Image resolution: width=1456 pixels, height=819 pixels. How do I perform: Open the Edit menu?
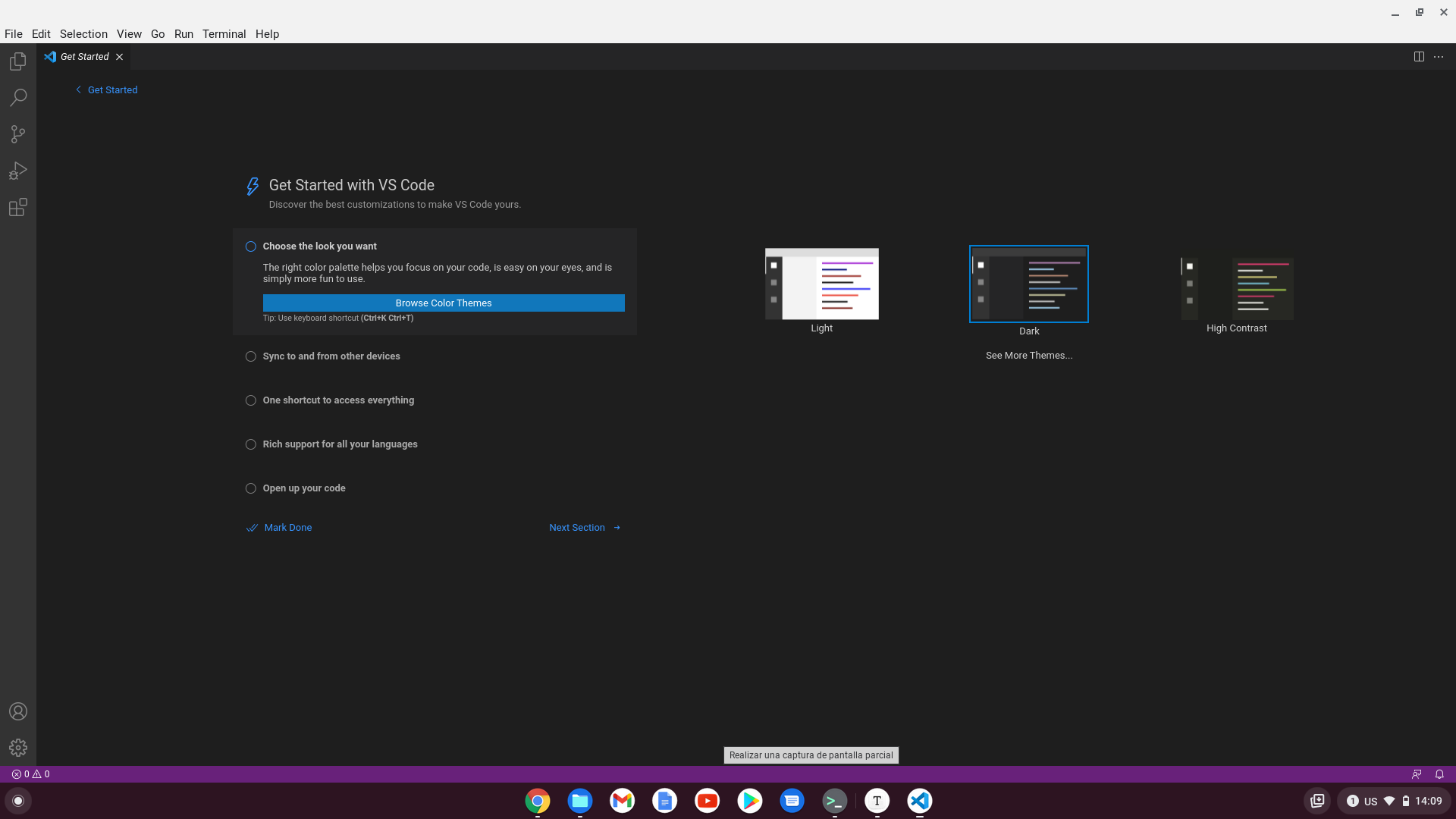tap(41, 34)
